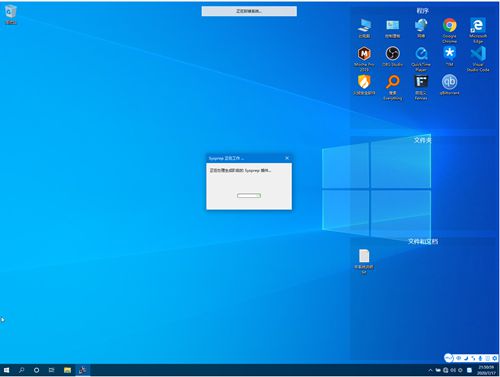Open File Explorer from the taskbar
Image resolution: width=500 pixels, height=377 pixels.
pyautogui.click(x=67, y=370)
